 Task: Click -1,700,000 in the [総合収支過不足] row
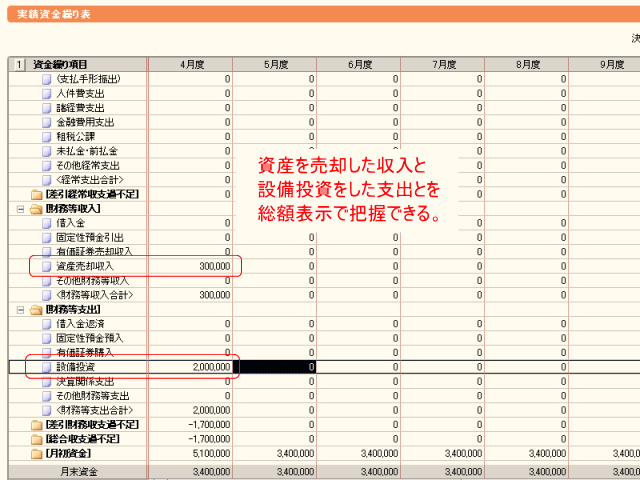coord(191,439)
